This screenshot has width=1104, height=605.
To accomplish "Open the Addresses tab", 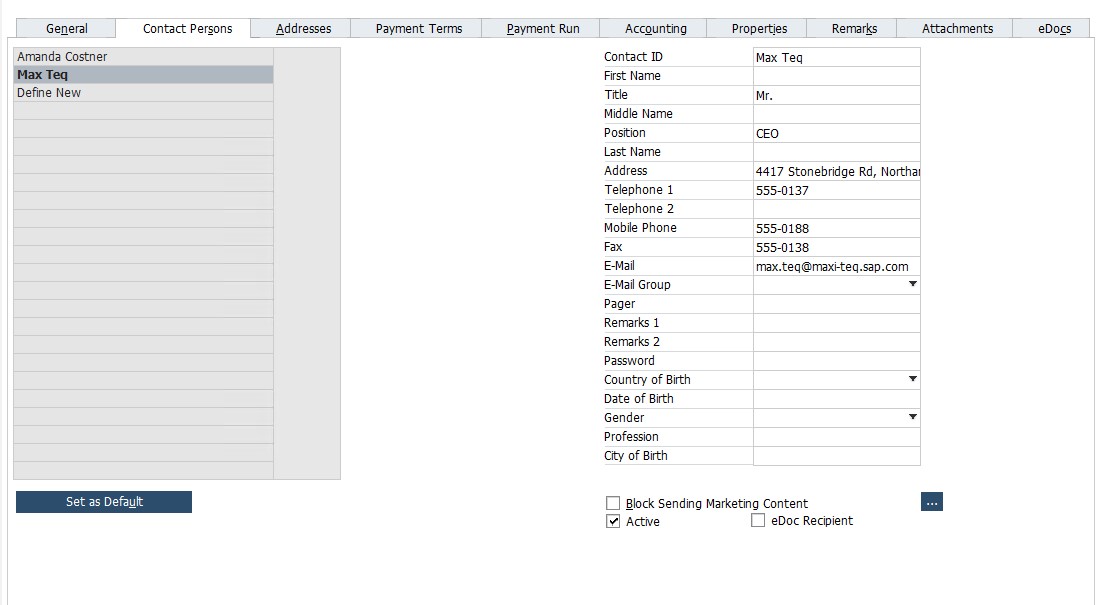I will (303, 29).
